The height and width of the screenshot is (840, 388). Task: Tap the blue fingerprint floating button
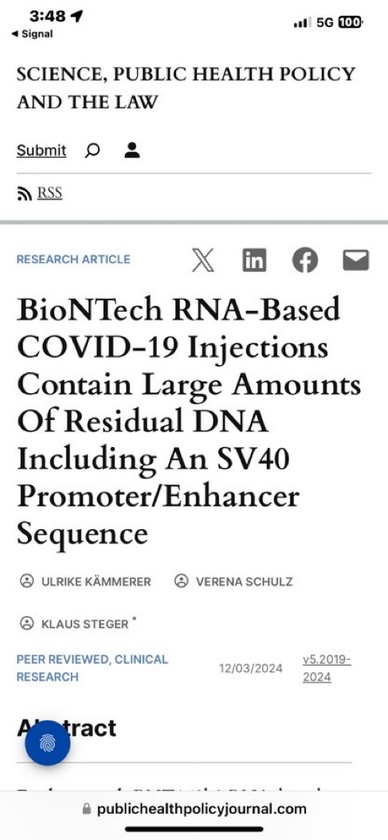pos(48,742)
